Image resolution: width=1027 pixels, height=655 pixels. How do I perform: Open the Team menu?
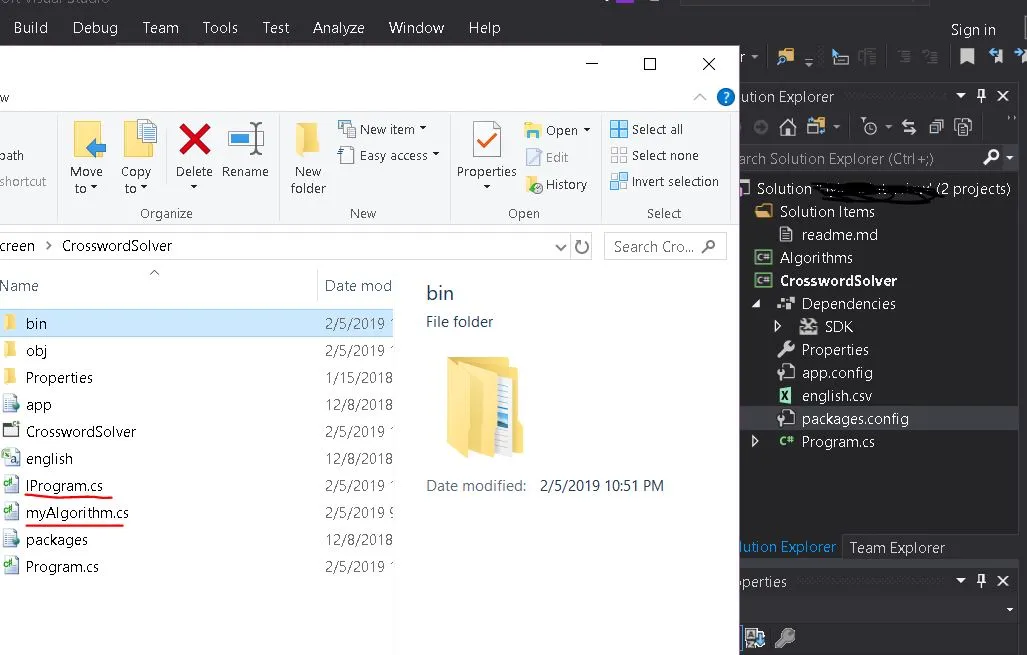(160, 28)
